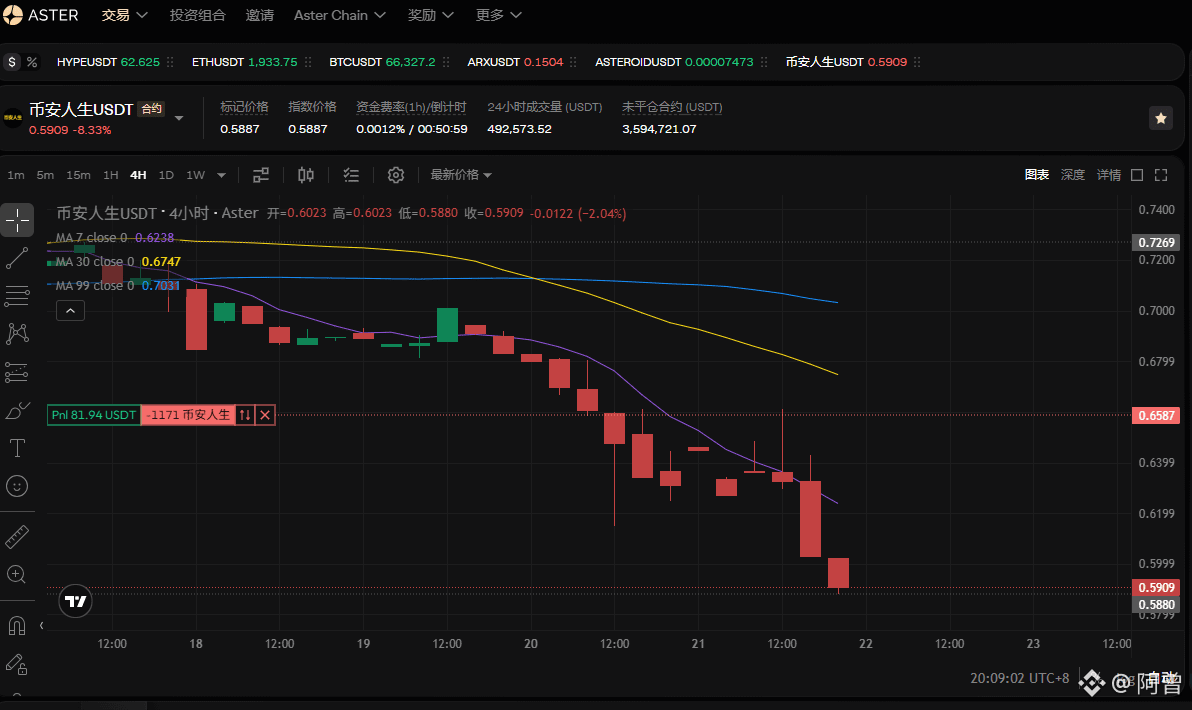Select the 1m timeframe

[x=16, y=175]
